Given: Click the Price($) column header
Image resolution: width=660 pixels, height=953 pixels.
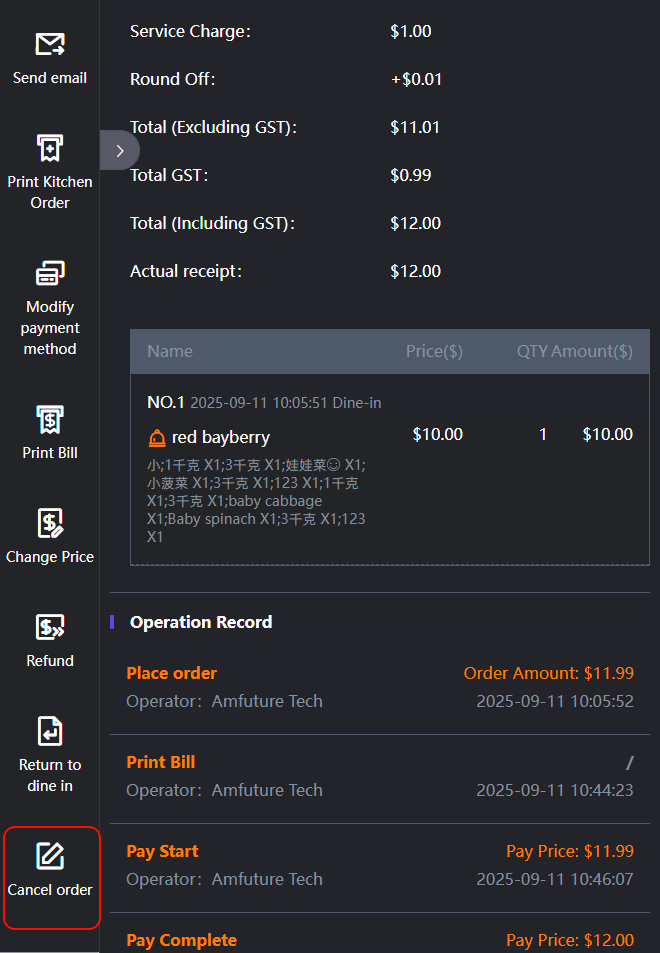Looking at the screenshot, I should [434, 351].
